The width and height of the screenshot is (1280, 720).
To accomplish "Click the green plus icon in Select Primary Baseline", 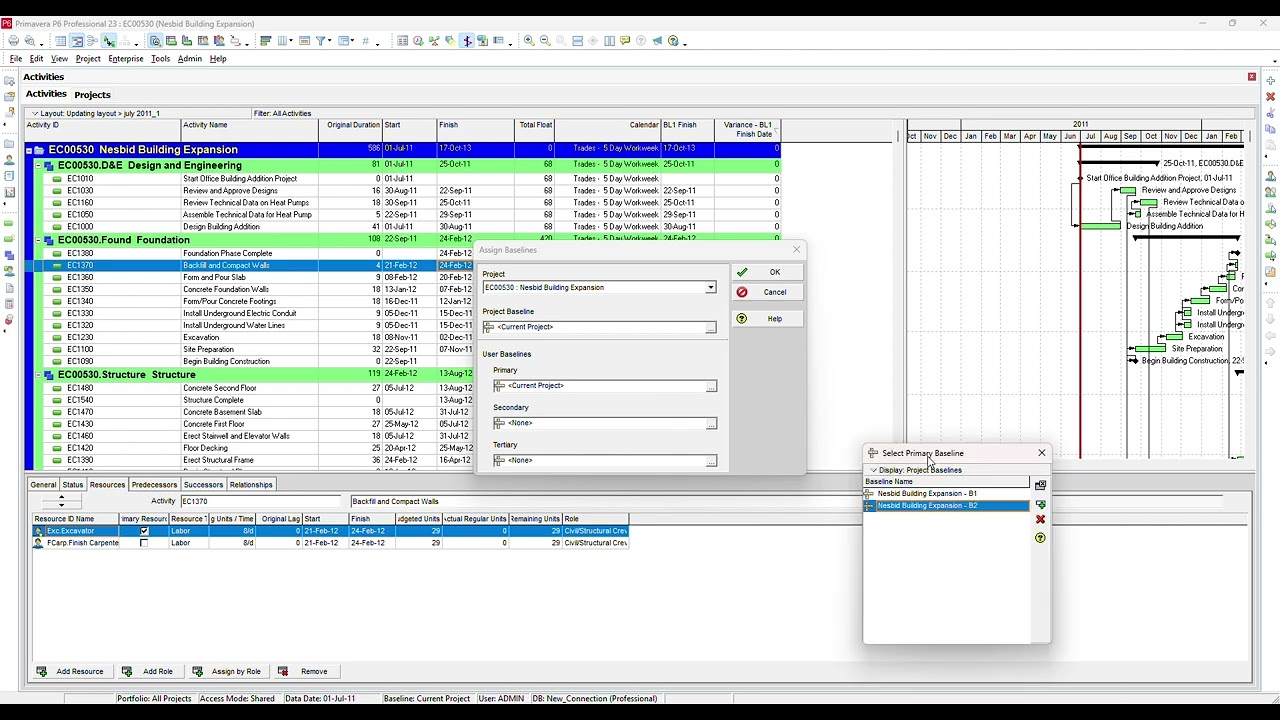I will click(x=1040, y=505).
